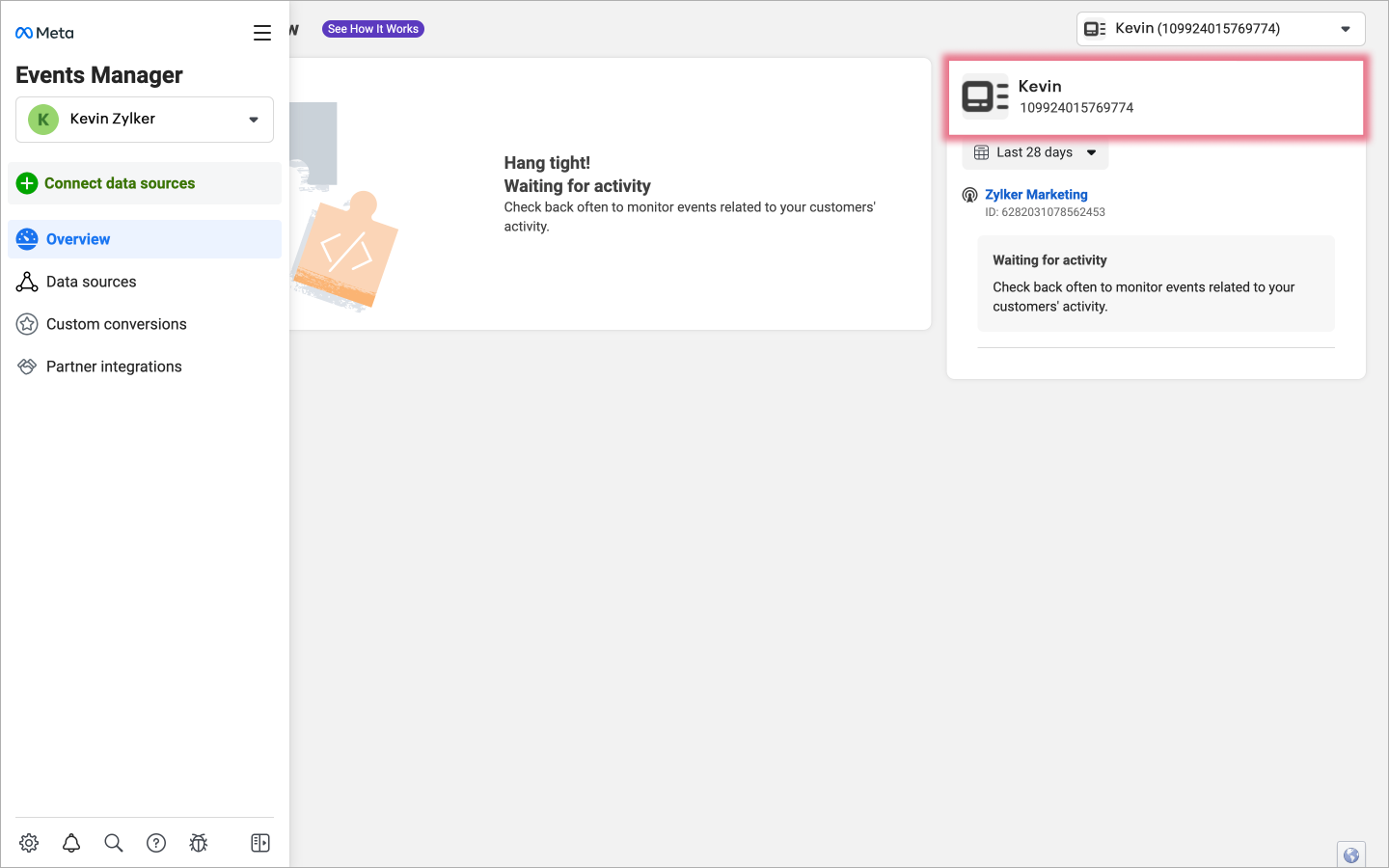Go to Data sources
This screenshot has width=1389, height=868.
(145, 282)
